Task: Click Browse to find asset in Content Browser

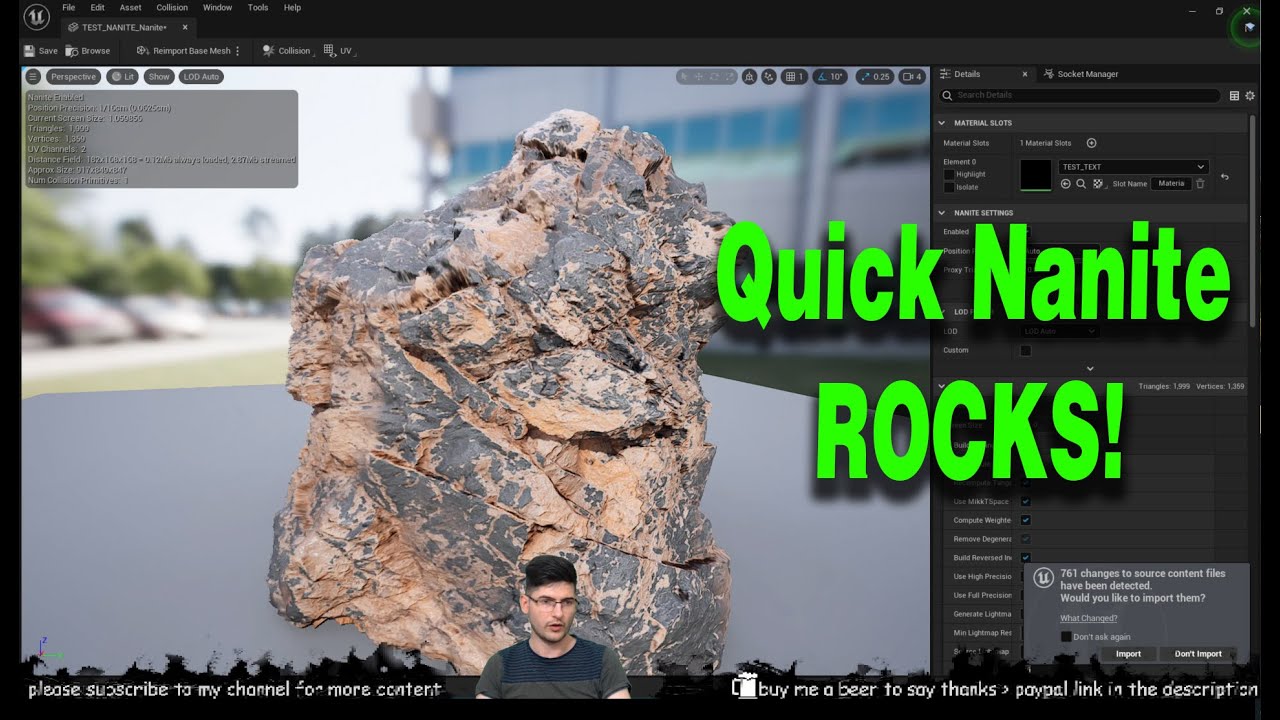Action: tap(89, 51)
